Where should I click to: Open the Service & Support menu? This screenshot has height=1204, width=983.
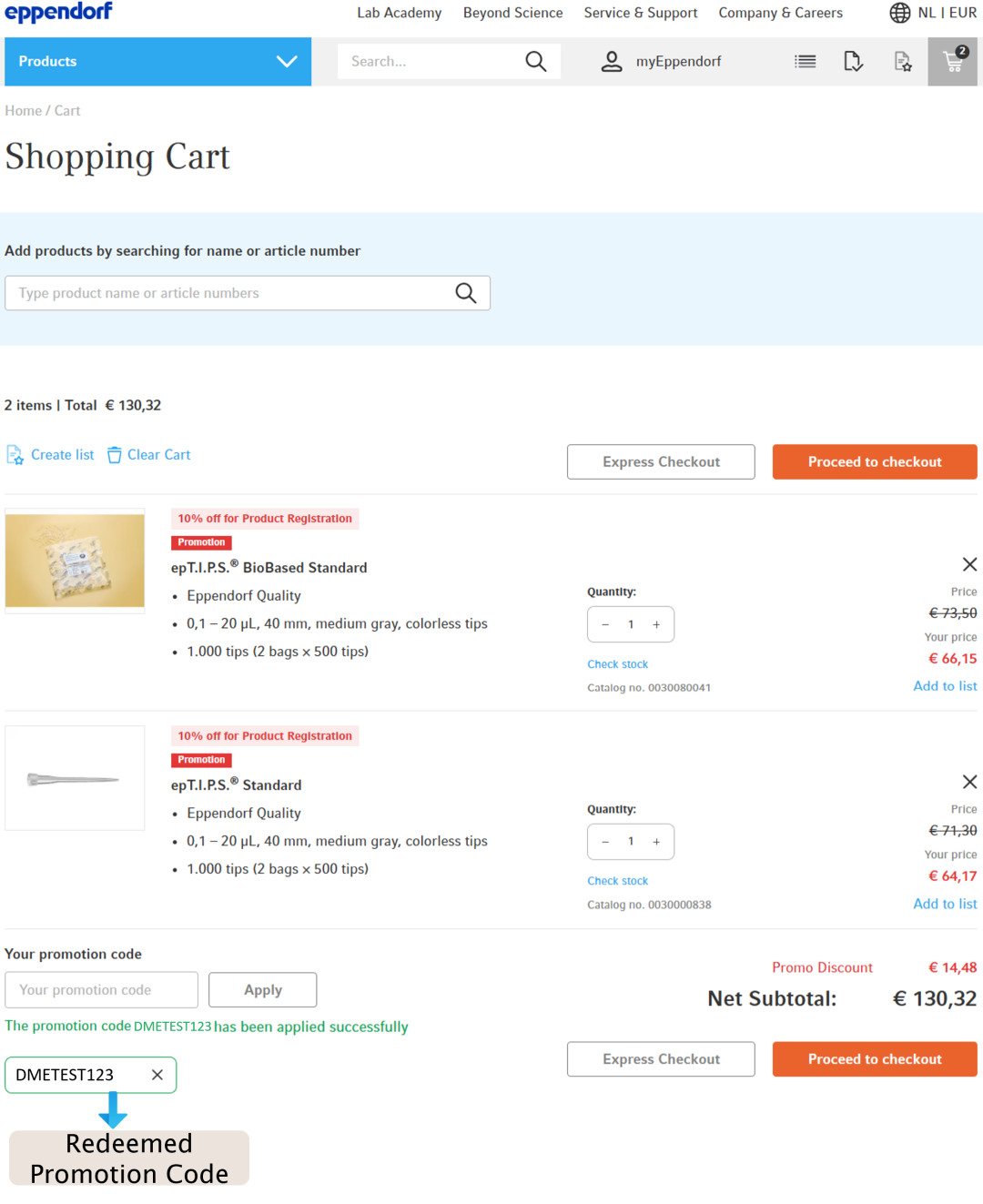pos(641,13)
